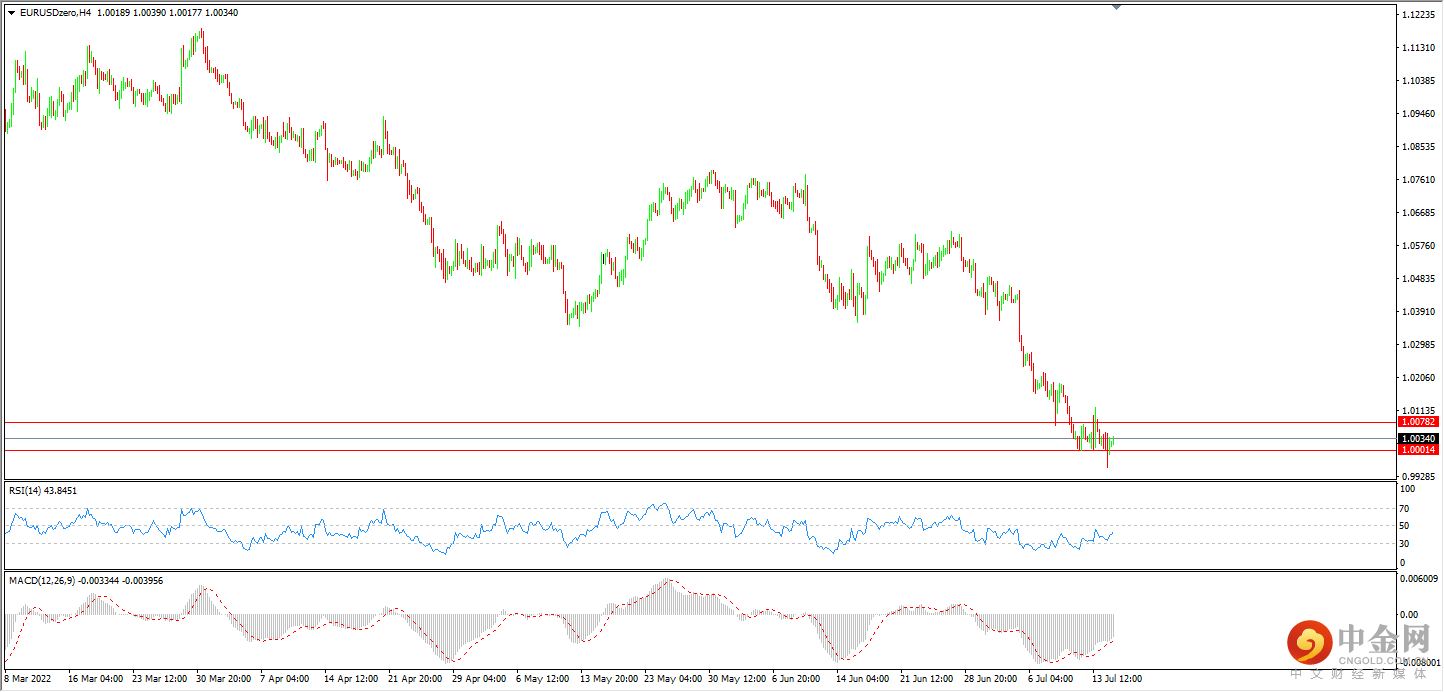
Task: Toggle the upper red resistance line
Action: pyautogui.click(x=700, y=422)
